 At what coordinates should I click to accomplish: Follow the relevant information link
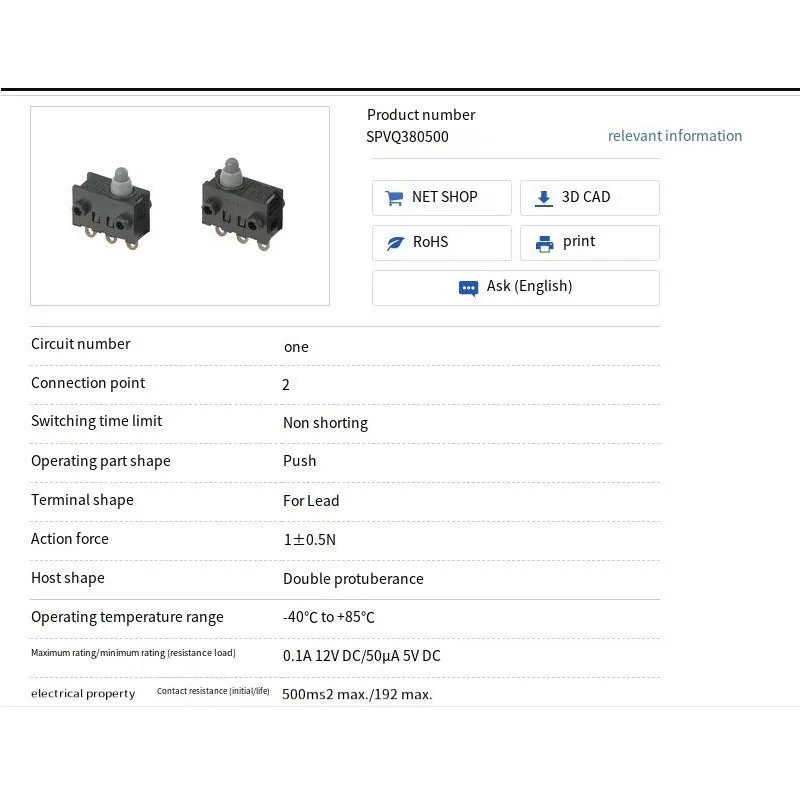click(x=674, y=136)
